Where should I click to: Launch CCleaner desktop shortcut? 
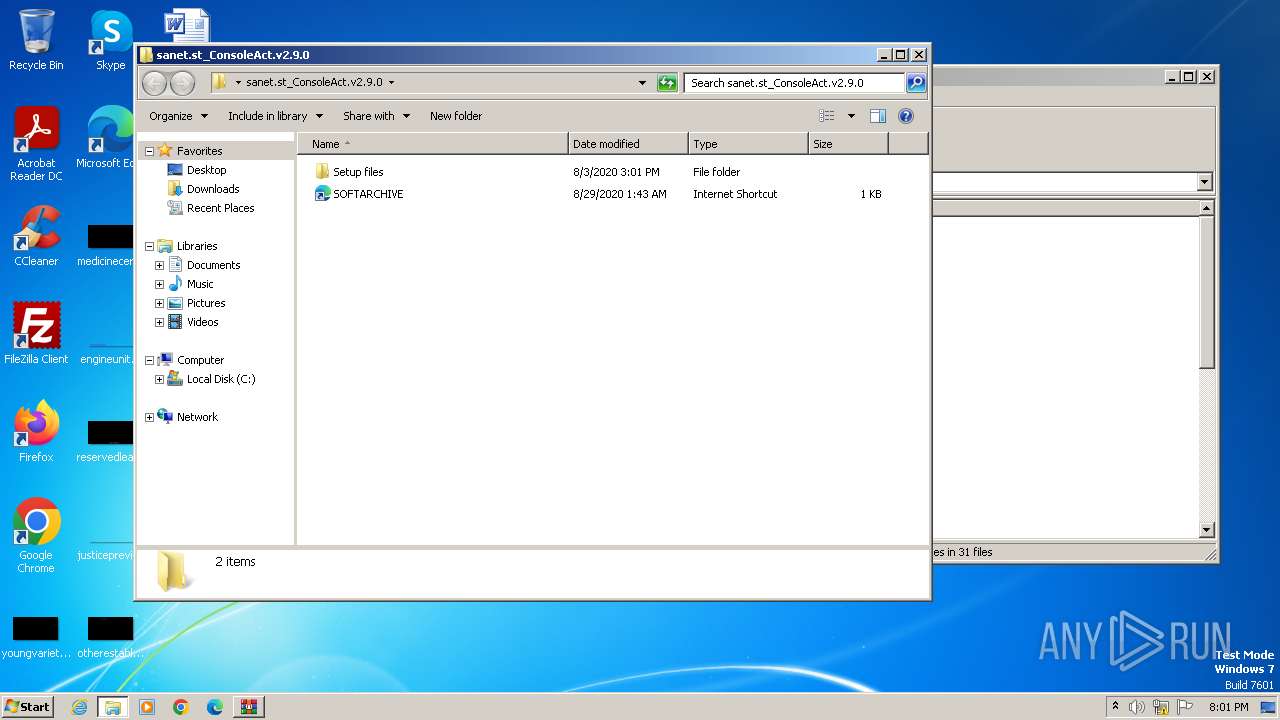pos(36,236)
